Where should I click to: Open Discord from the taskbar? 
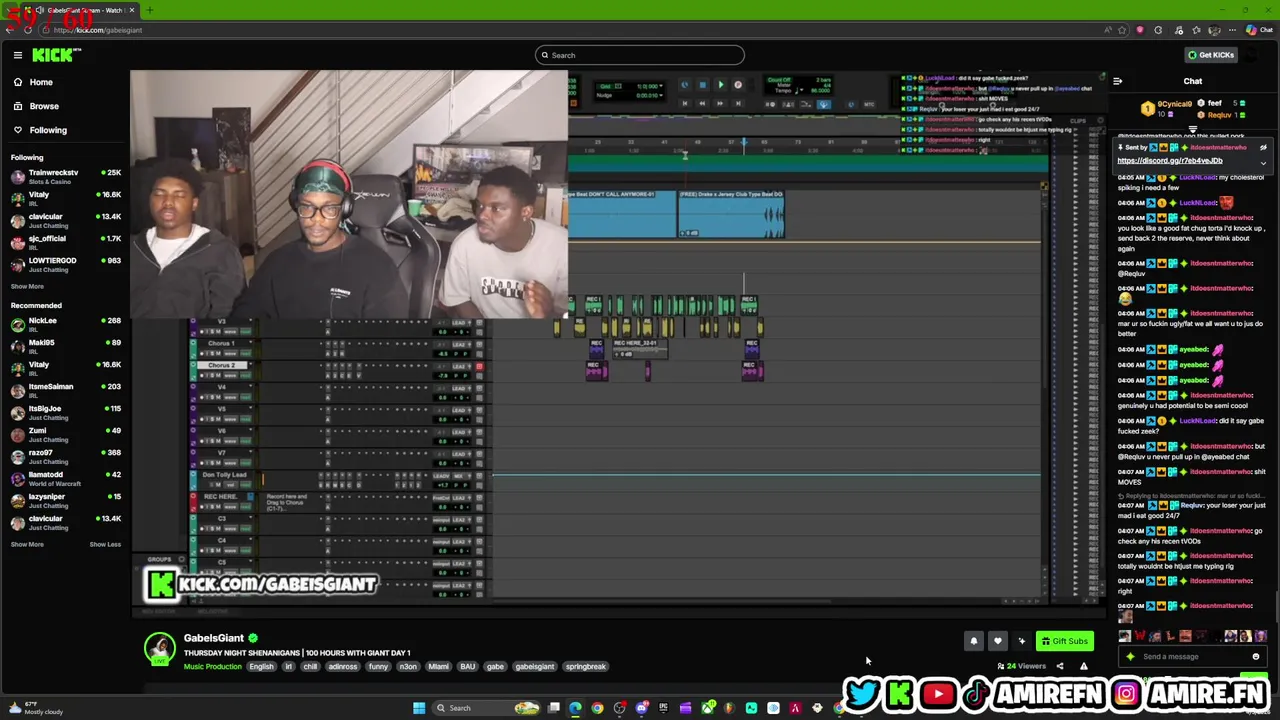(x=642, y=708)
